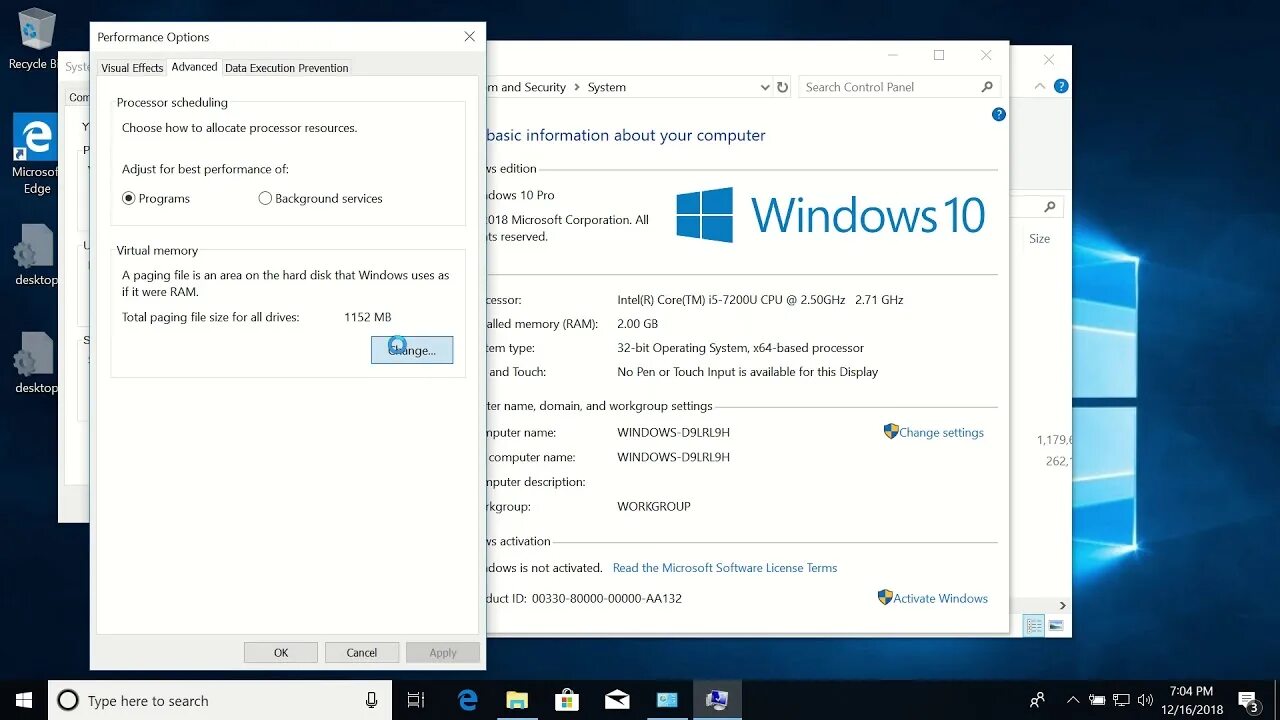1280x720 pixels.
Task: Click the System breadcrumb in address bar
Action: [x=607, y=87]
